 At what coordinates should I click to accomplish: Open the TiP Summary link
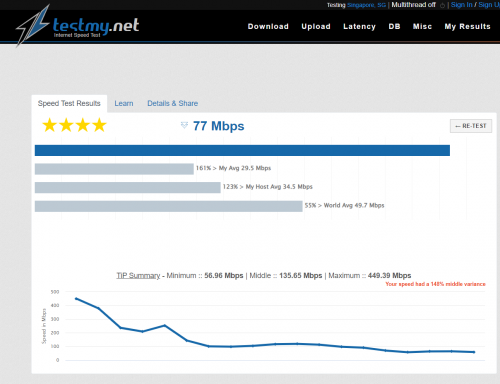pos(138,276)
